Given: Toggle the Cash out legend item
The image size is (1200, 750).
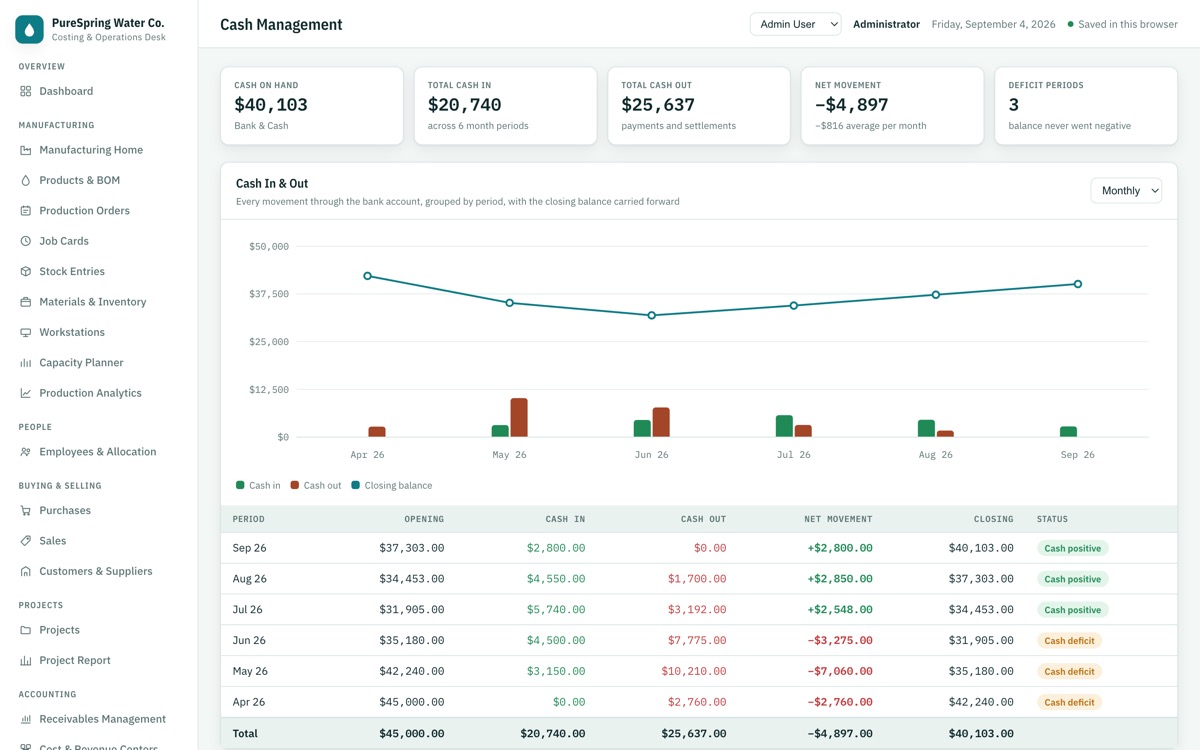Looking at the screenshot, I should click(x=316, y=485).
